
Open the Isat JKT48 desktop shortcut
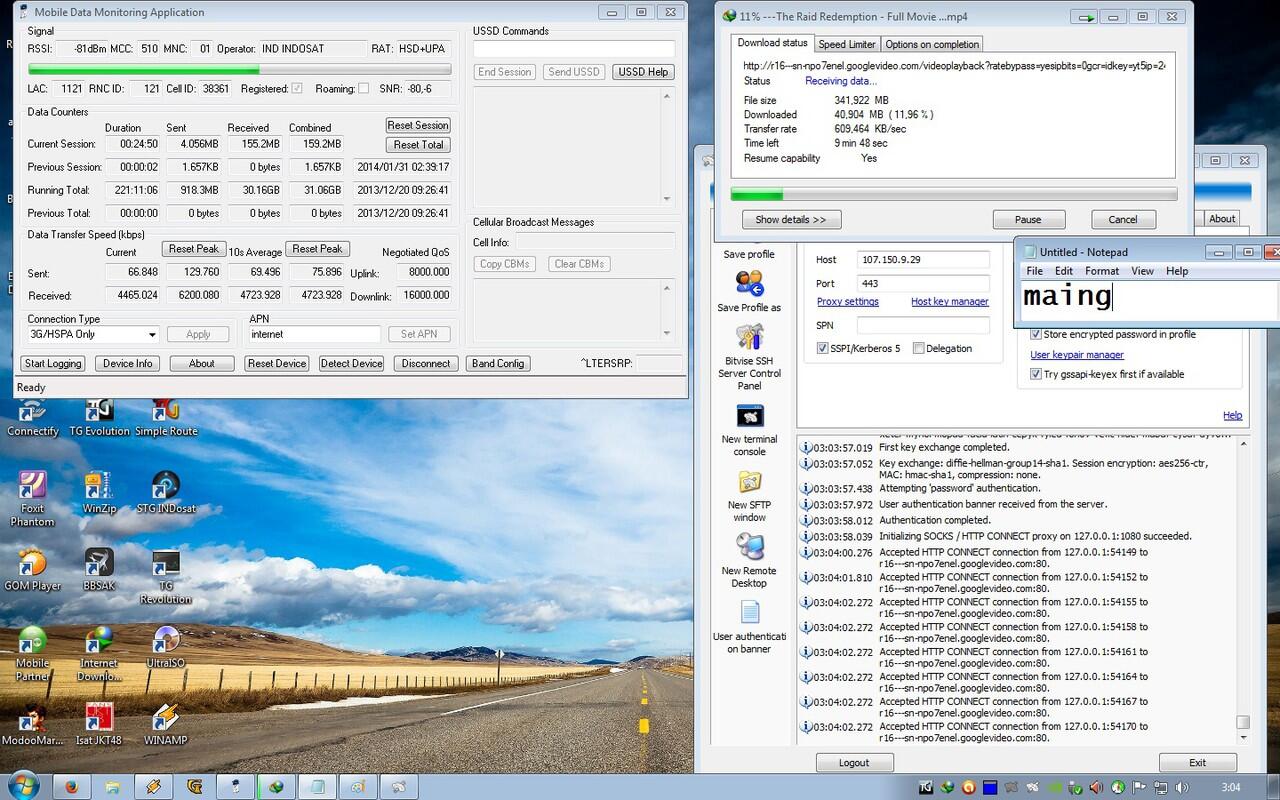click(x=99, y=725)
